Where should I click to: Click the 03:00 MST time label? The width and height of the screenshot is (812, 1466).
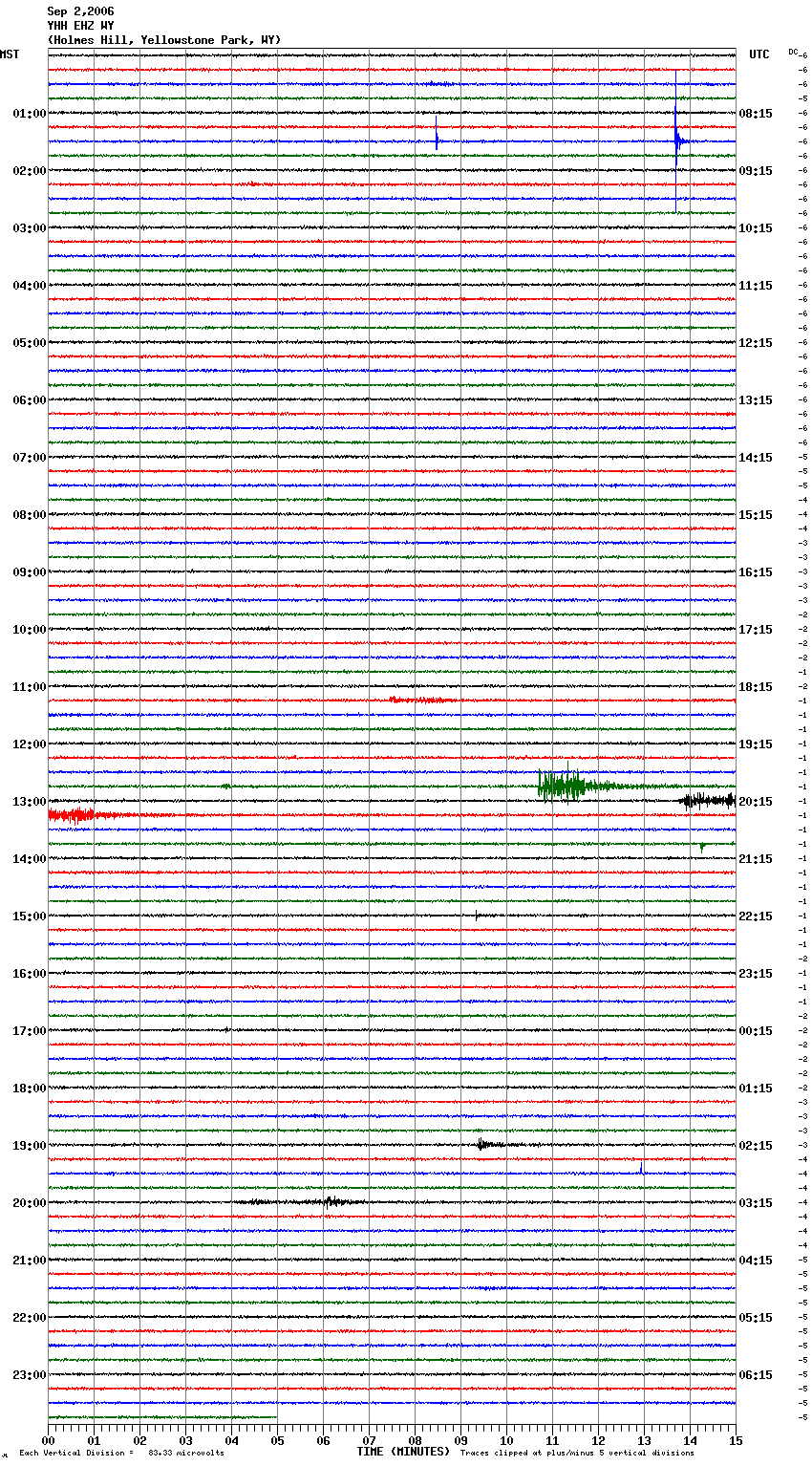30,228
